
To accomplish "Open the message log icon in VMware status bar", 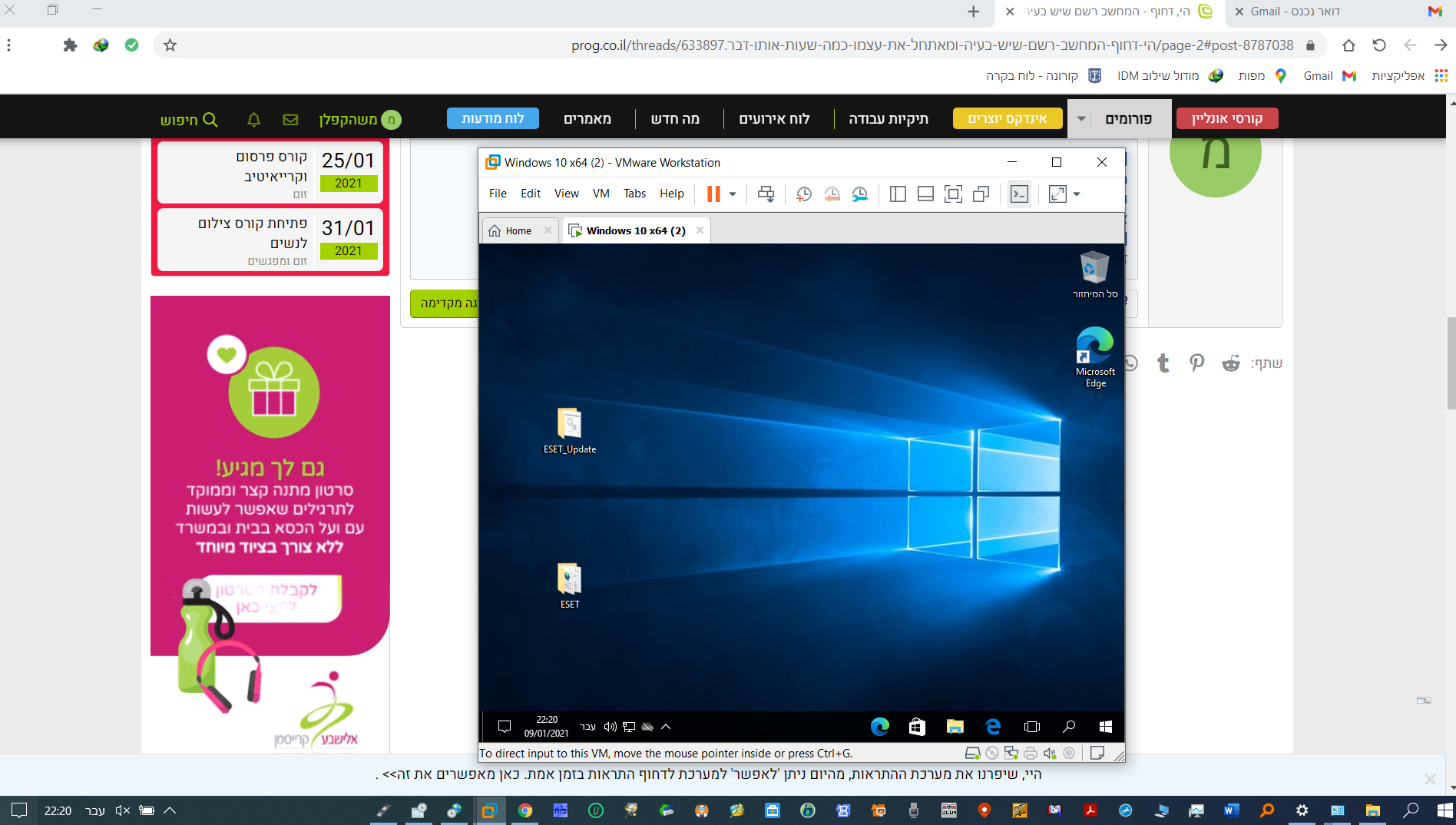I will (x=1097, y=753).
